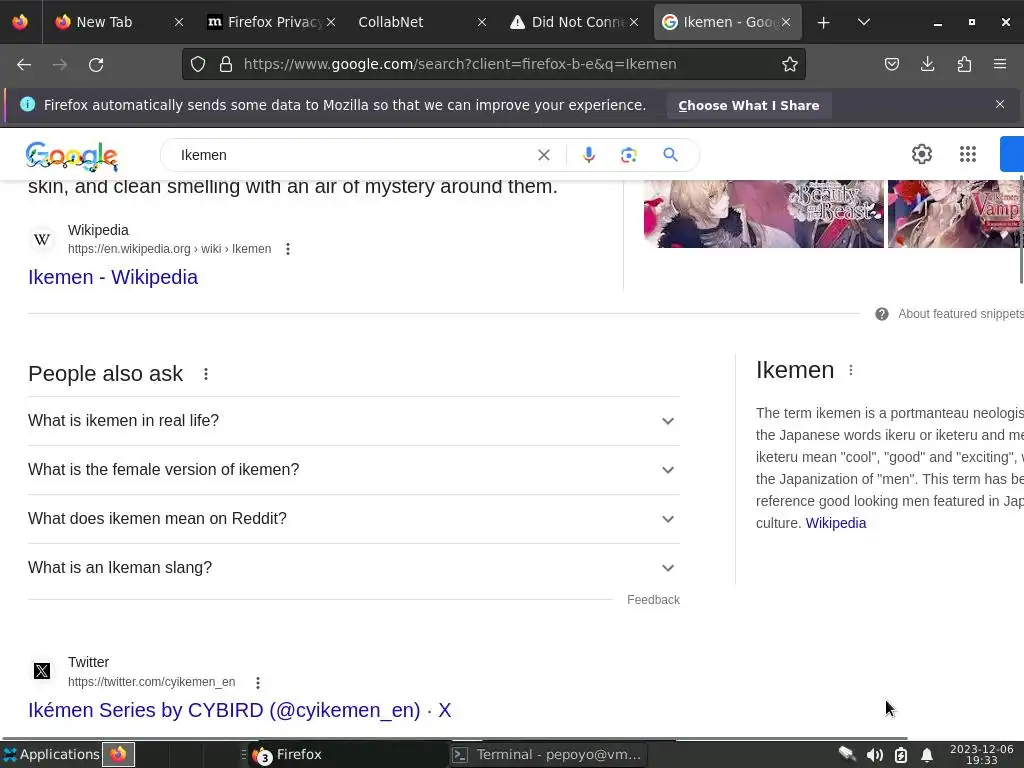The width and height of the screenshot is (1024, 768).
Task: Adjust the volume speaker icon in tray
Action: tap(874, 755)
